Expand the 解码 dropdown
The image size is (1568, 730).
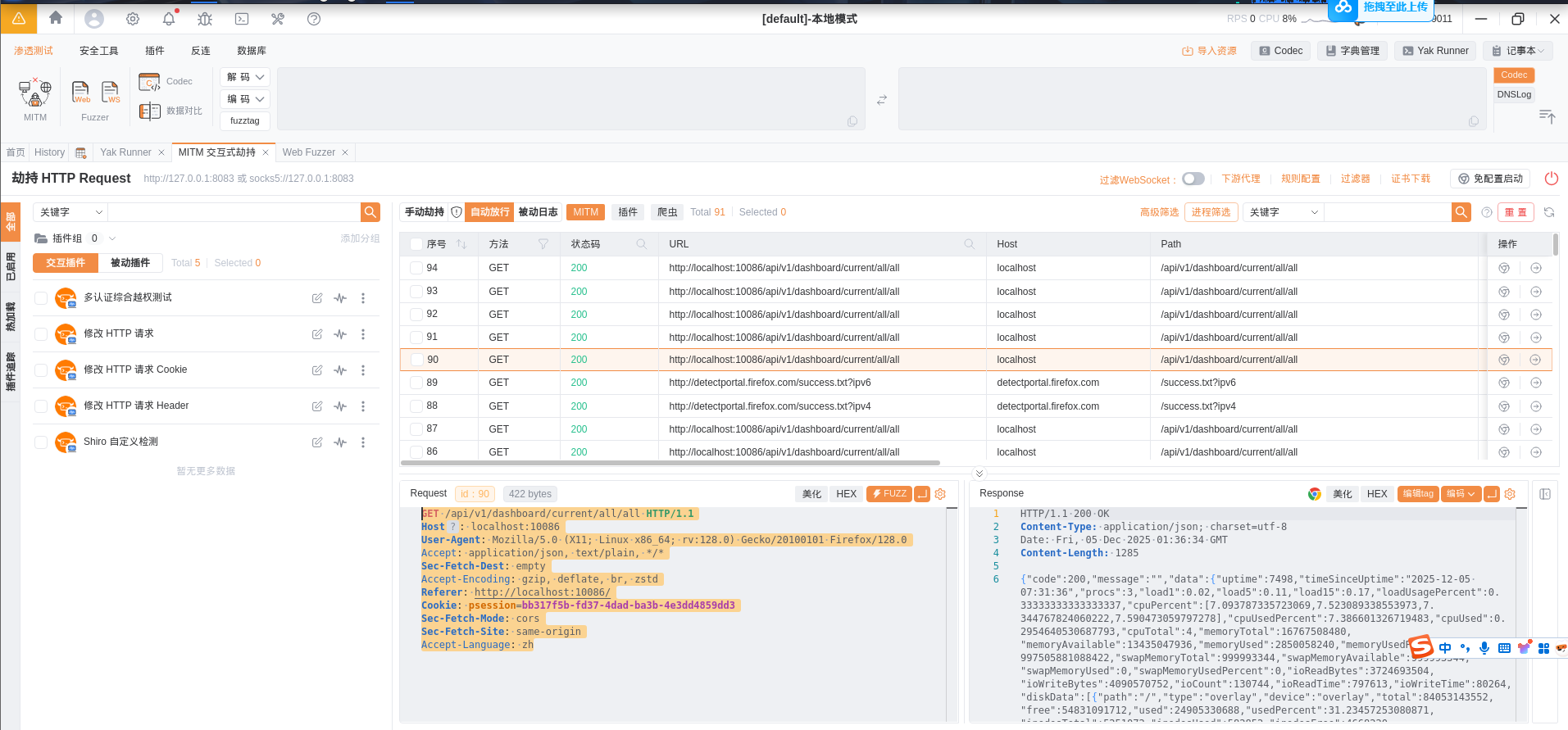(245, 77)
